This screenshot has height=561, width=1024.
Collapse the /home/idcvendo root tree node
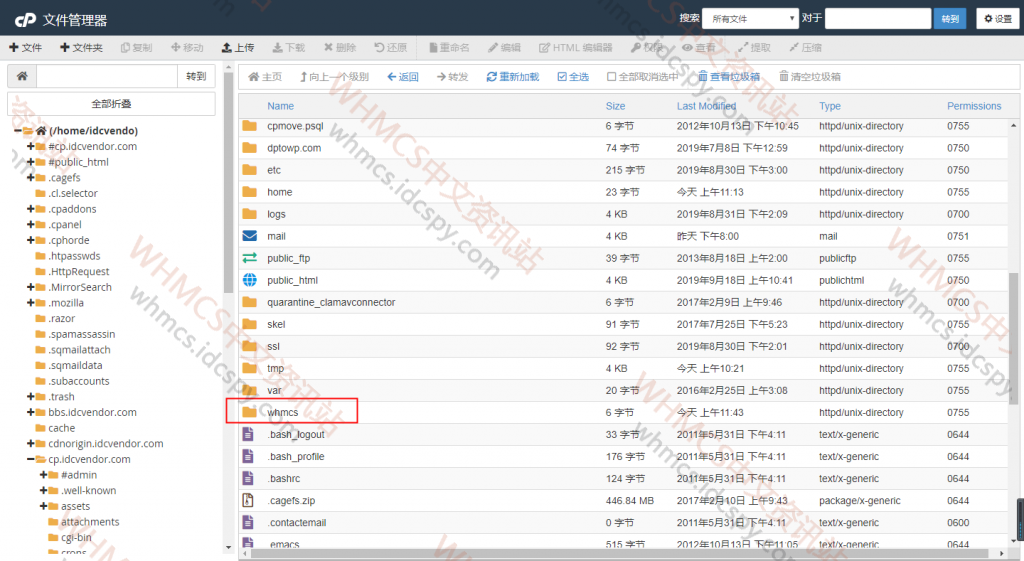tap(18, 131)
